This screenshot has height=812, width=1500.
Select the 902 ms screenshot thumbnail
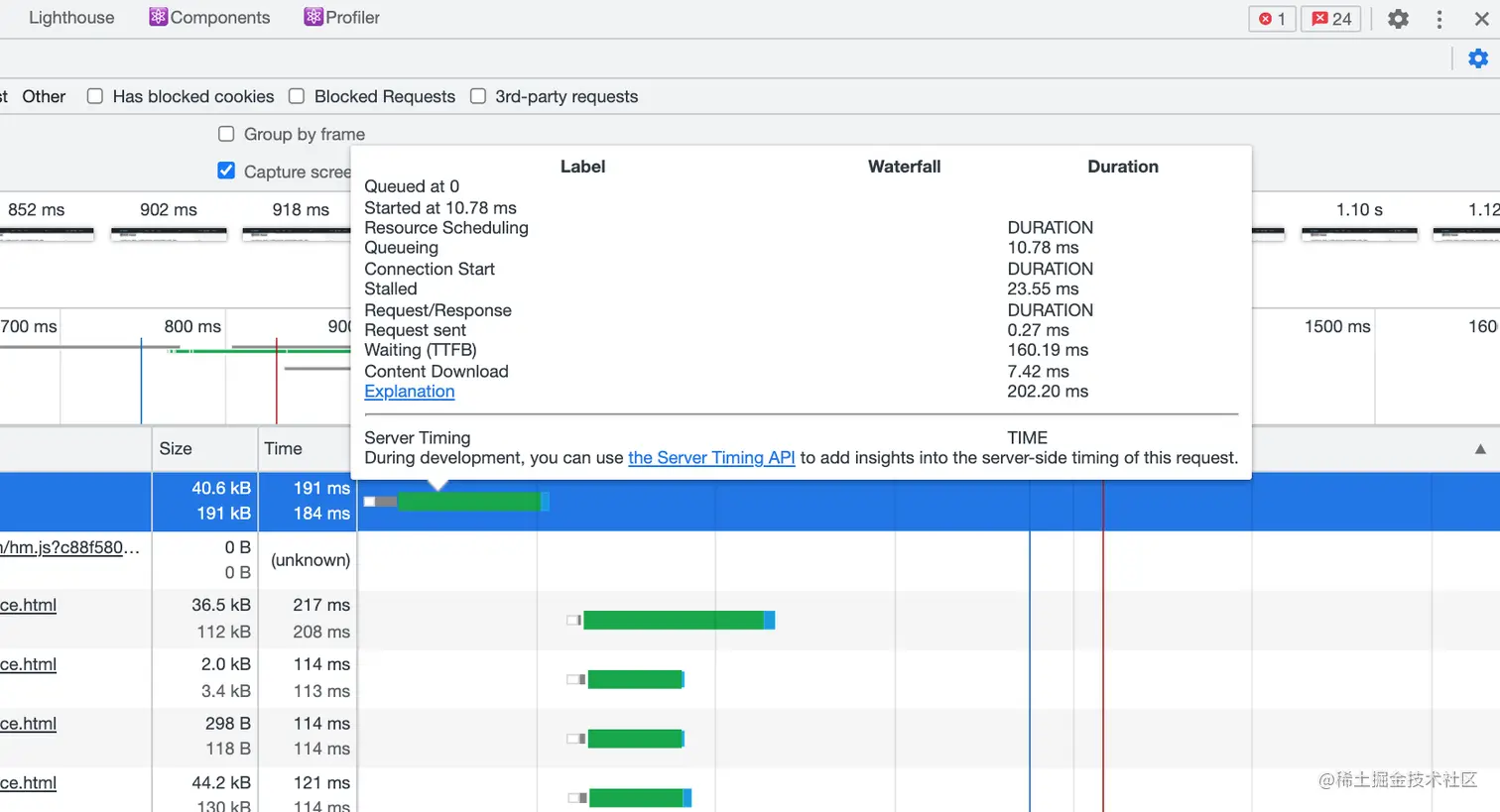coord(169,235)
